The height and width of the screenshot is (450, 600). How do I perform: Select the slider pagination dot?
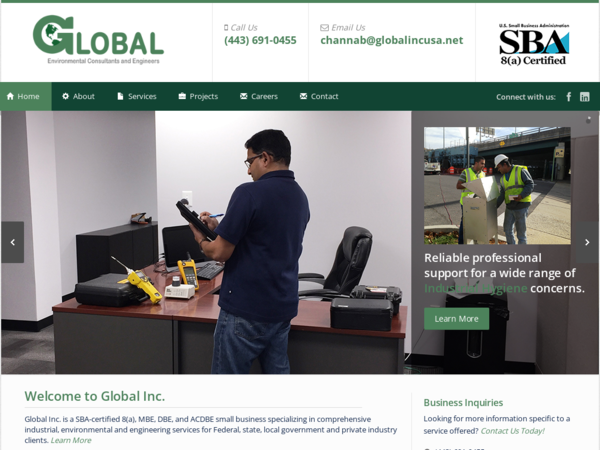pyautogui.click(x=589, y=120)
